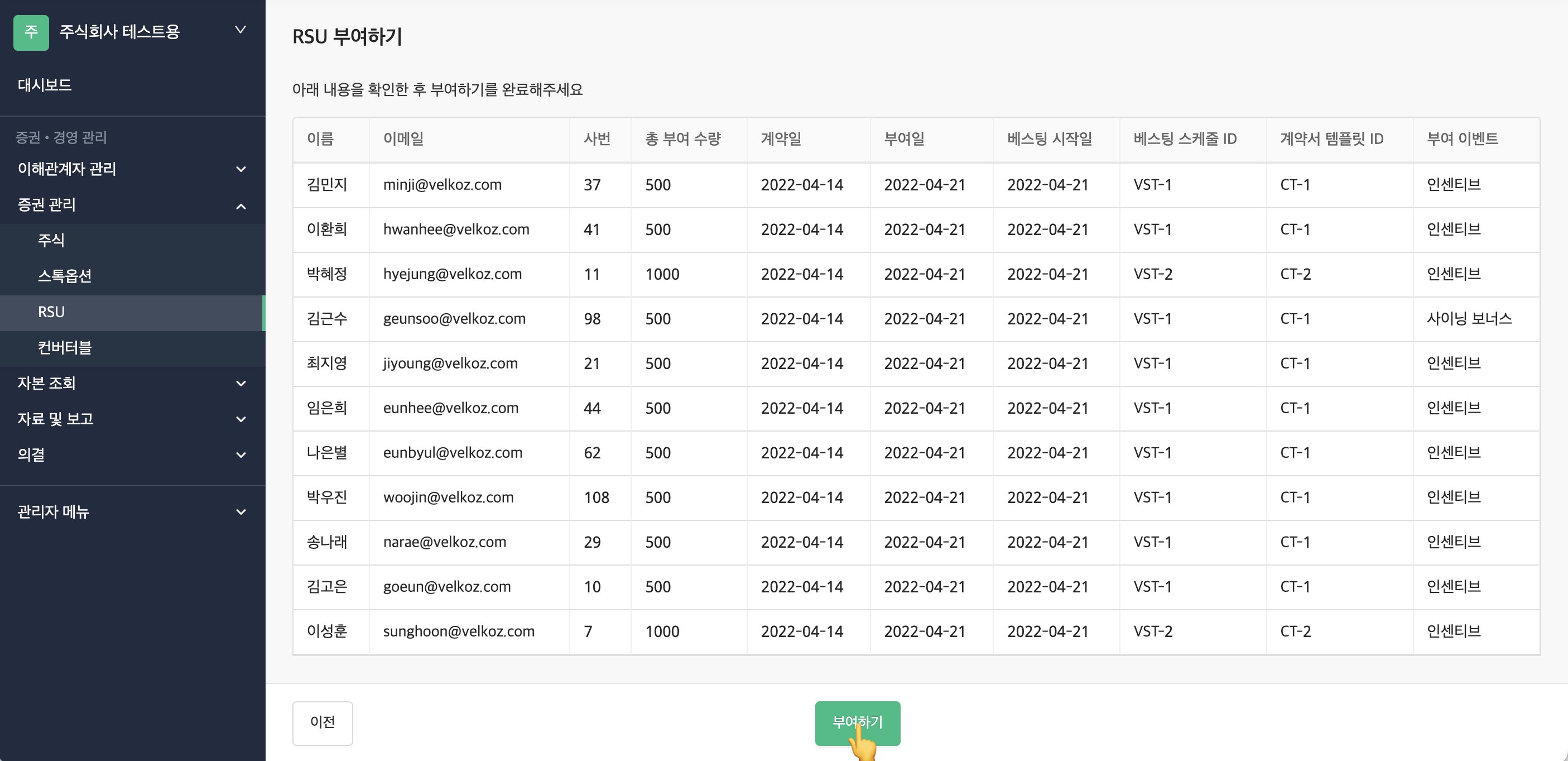Expand the 자본 조회 section
1568x761 pixels.
coord(133,383)
